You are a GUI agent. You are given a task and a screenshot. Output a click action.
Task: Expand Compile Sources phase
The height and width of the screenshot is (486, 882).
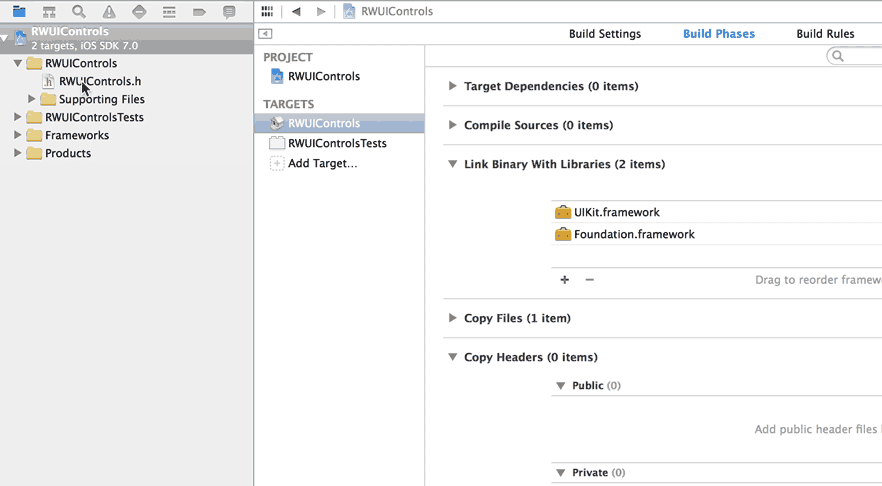click(452, 125)
